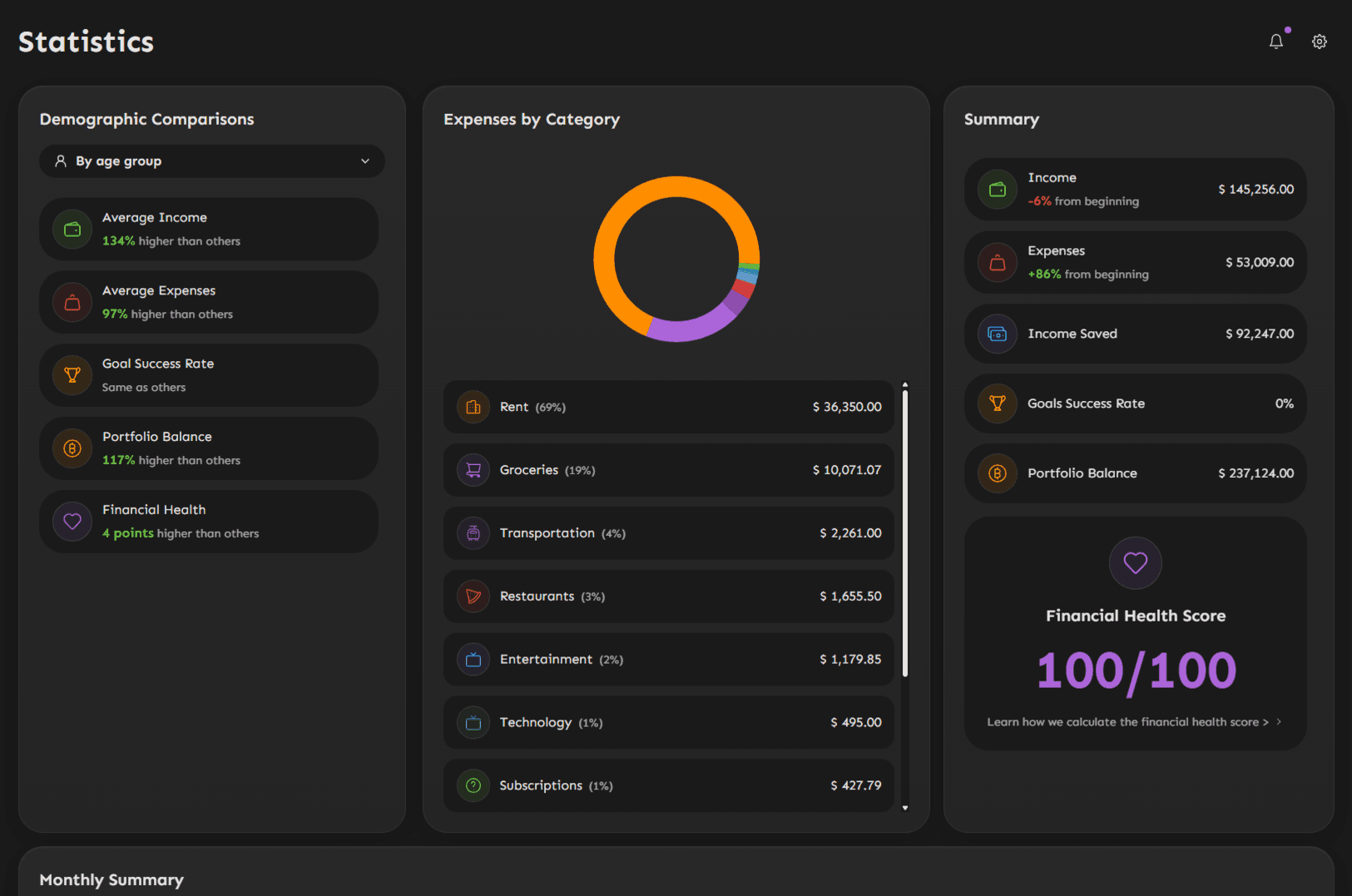This screenshot has width=1352, height=896.
Task: Click the Subscriptions category icon
Action: pyautogui.click(x=473, y=786)
